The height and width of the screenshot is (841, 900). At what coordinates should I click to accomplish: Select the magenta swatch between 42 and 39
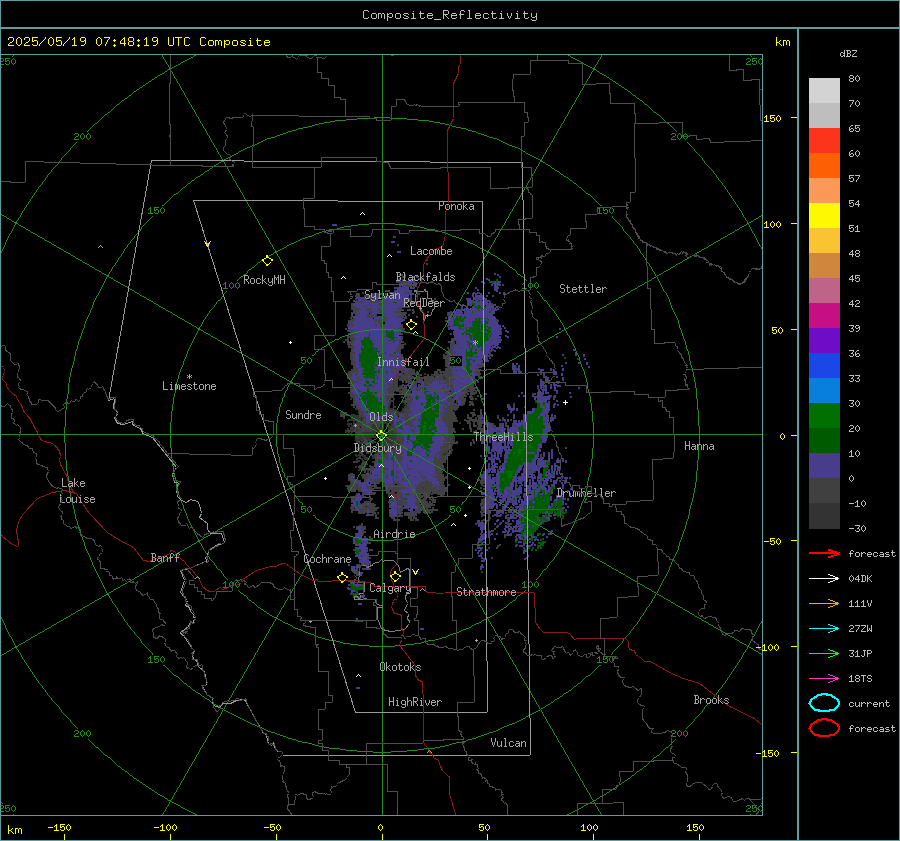tap(824, 315)
